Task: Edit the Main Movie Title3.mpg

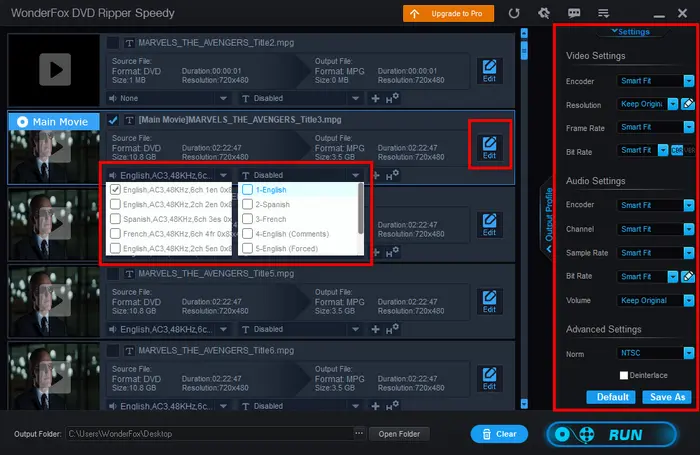Action: [x=489, y=148]
